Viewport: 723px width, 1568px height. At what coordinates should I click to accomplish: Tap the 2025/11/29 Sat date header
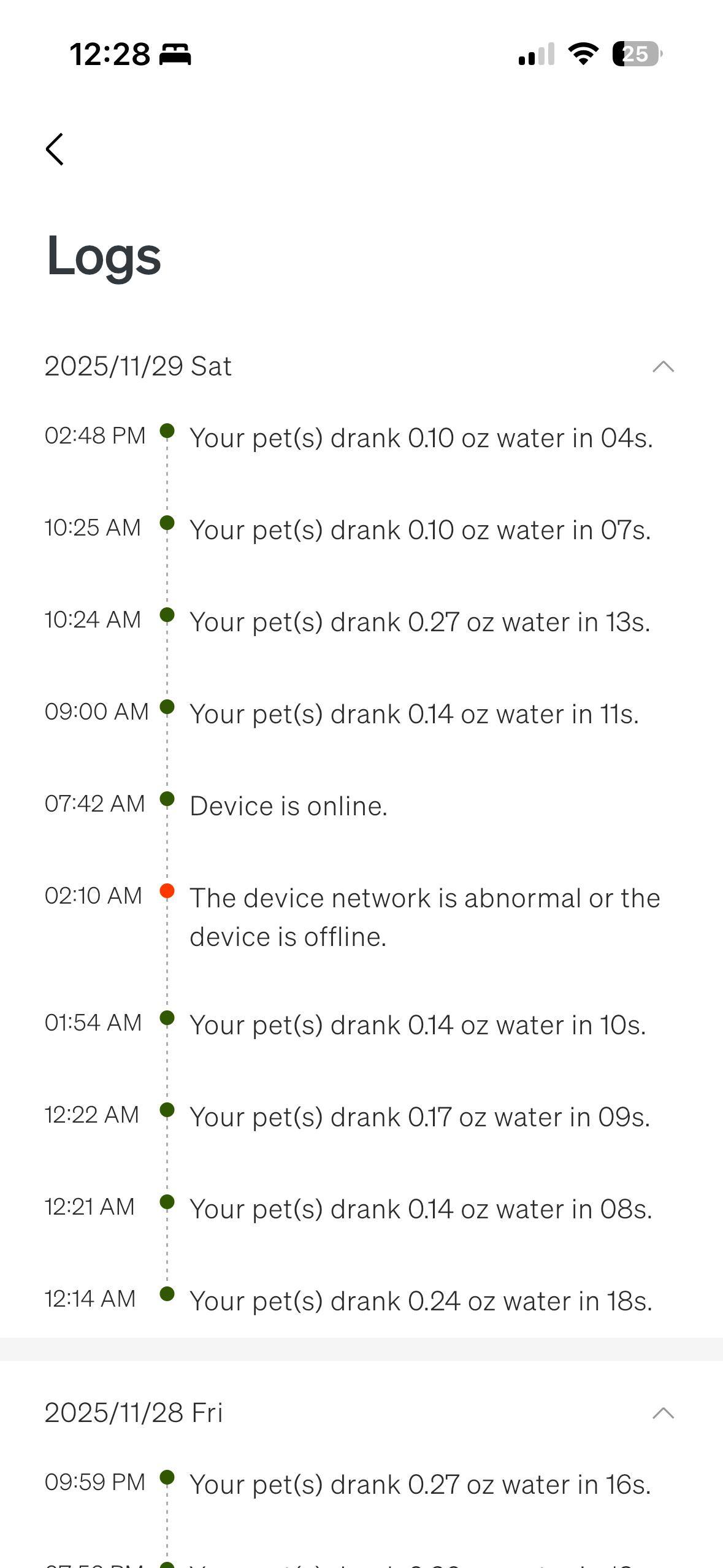point(139,366)
